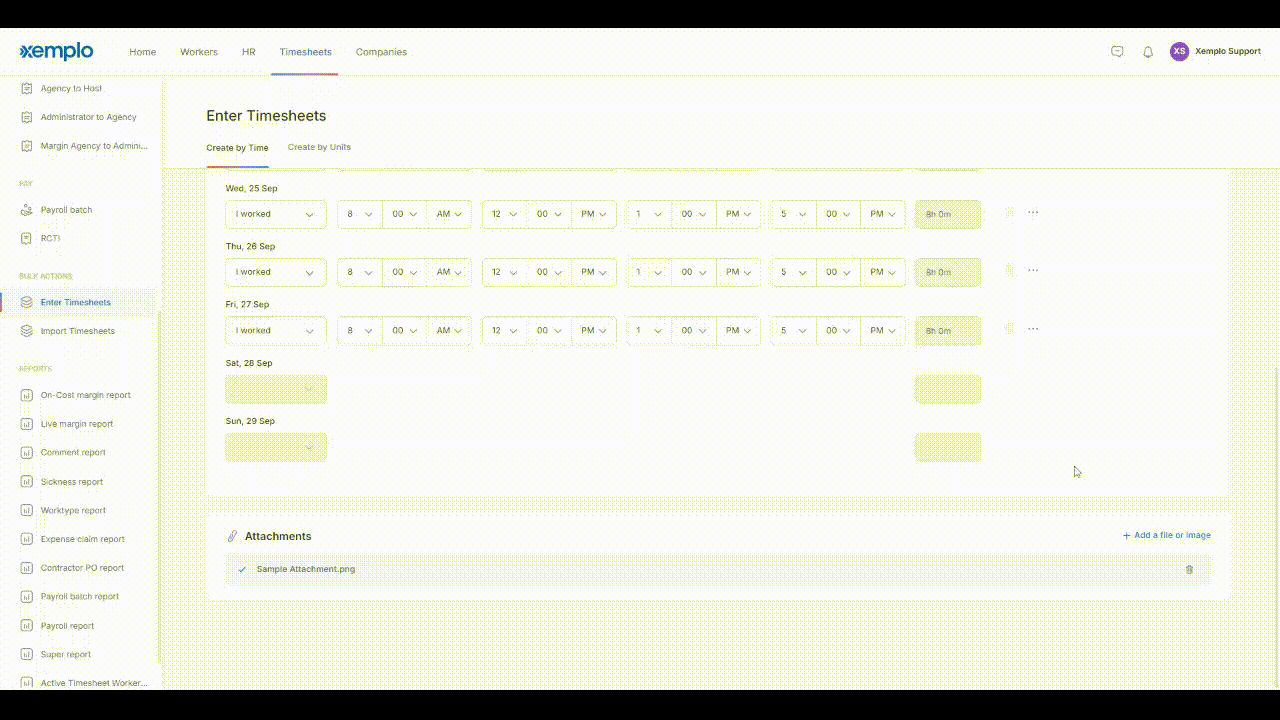The height and width of the screenshot is (720, 1280).
Task: Click the empty total field for Sat, 28 Sep
Action: pyautogui.click(x=948, y=389)
